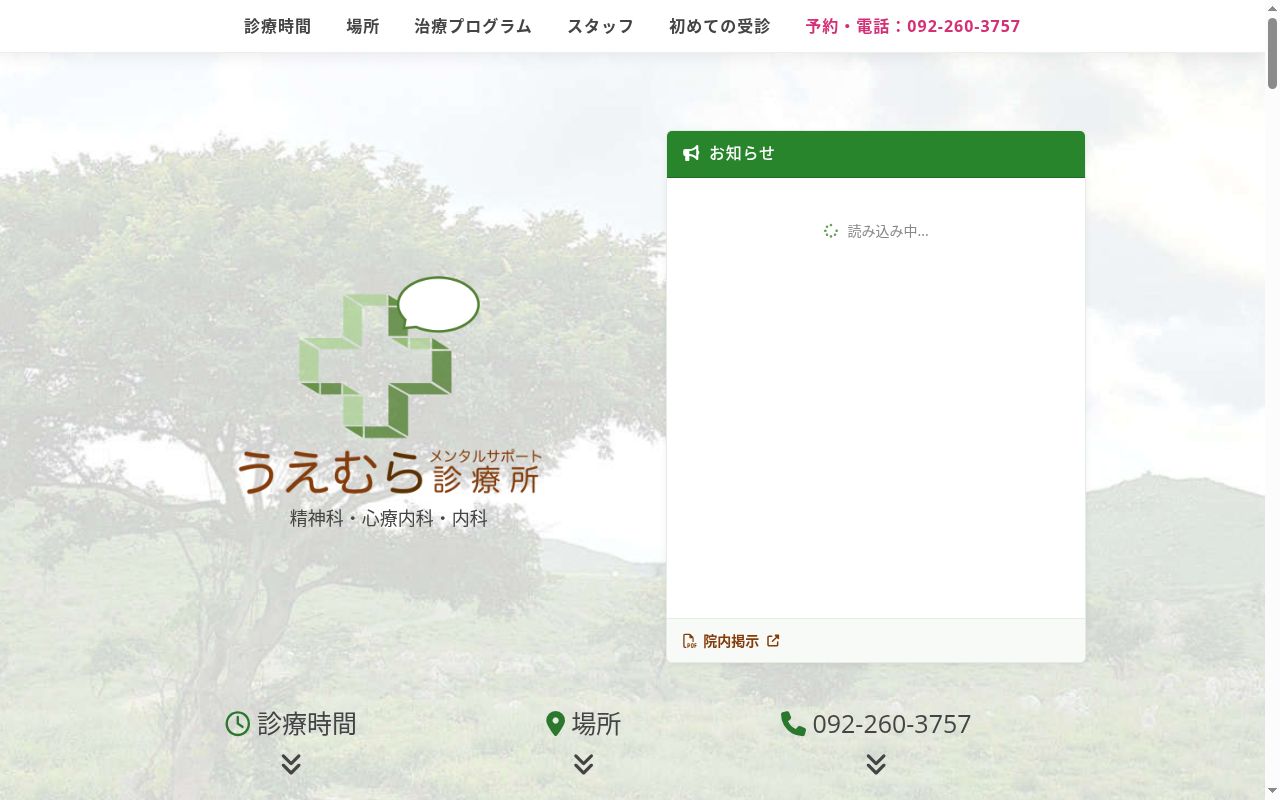The width and height of the screenshot is (1280, 800).
Task: Click the 読み込み中 loading text
Action: point(888,231)
